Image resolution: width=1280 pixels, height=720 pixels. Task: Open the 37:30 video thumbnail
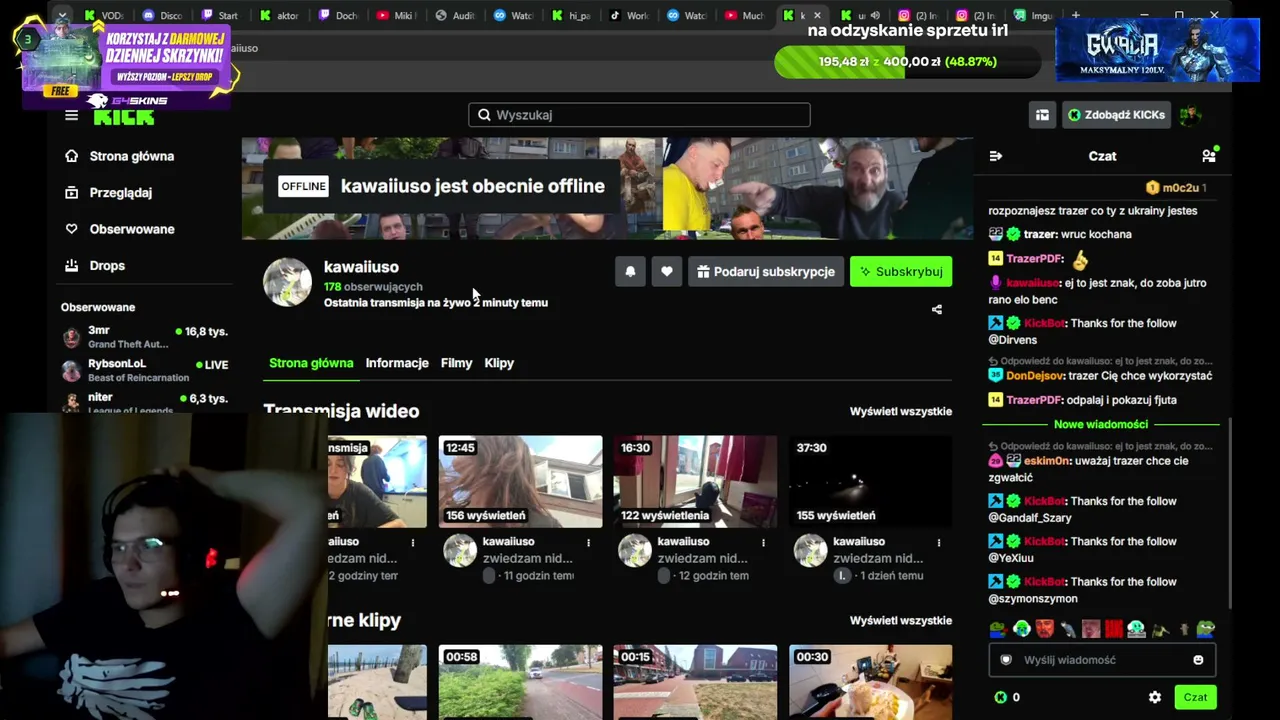tap(870, 481)
